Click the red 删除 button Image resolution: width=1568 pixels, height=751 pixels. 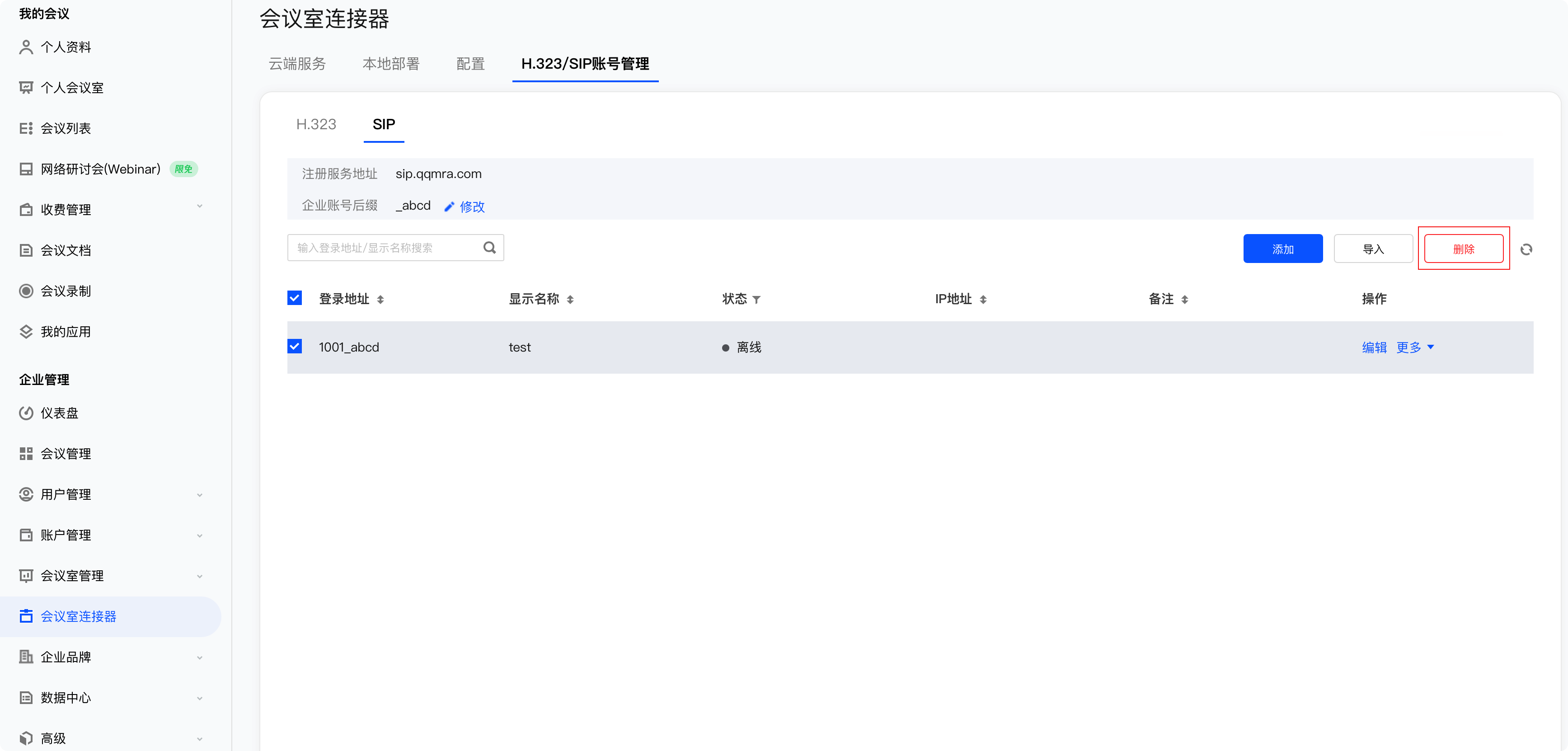(x=1463, y=249)
